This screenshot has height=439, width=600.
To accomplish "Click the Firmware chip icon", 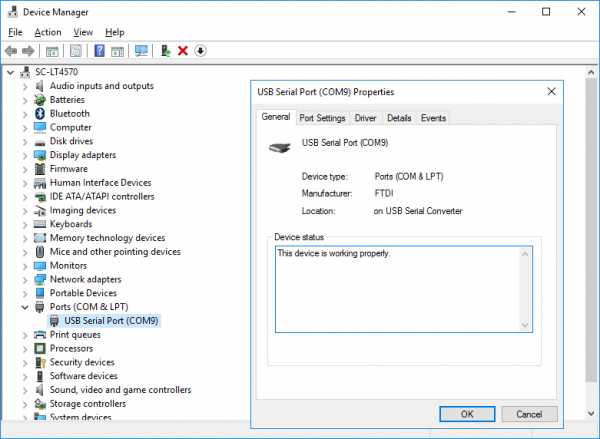I will coord(40,169).
